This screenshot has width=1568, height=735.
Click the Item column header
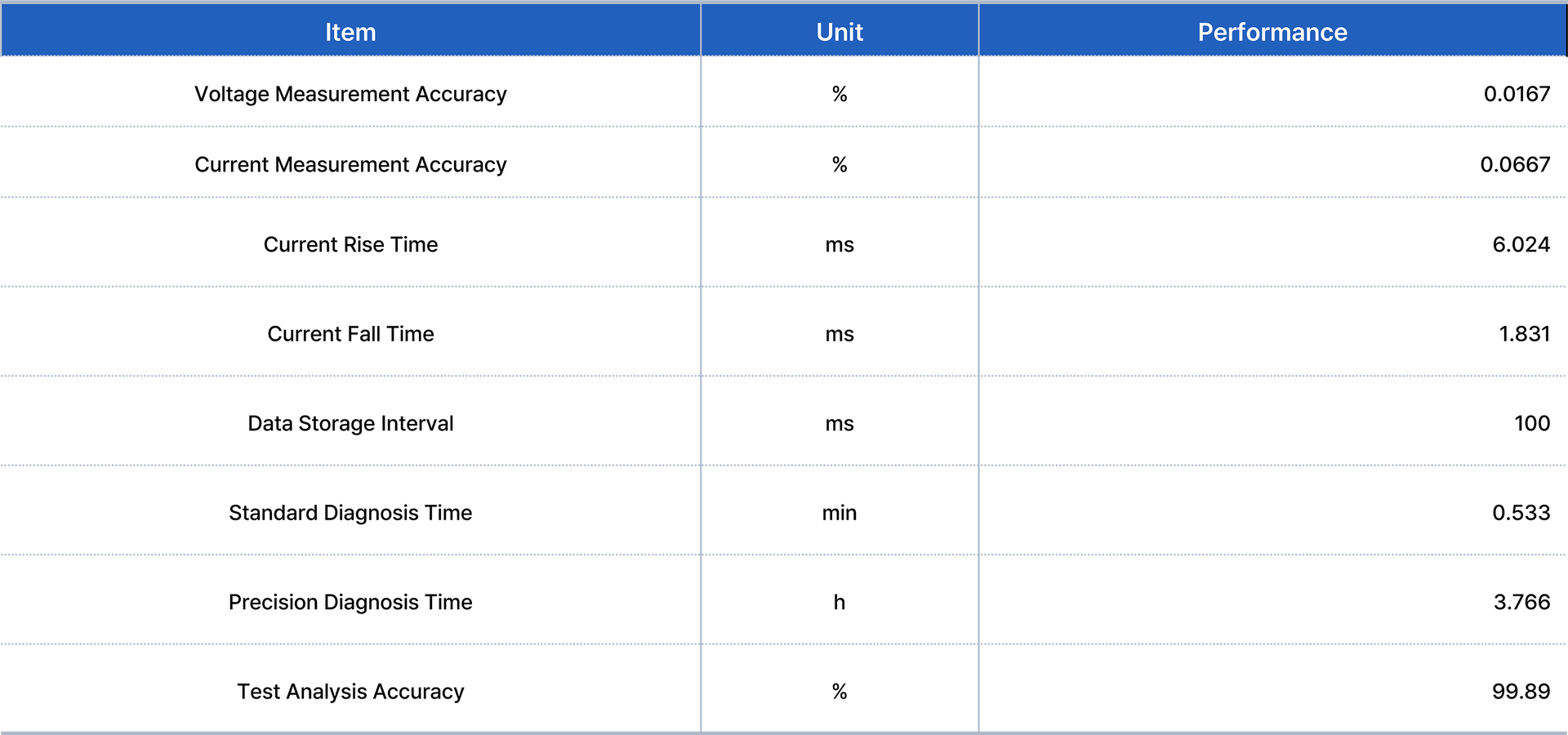click(350, 32)
